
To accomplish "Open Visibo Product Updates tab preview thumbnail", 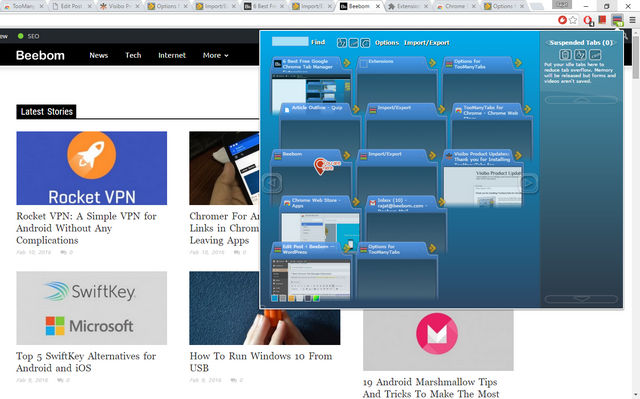I will (x=482, y=186).
